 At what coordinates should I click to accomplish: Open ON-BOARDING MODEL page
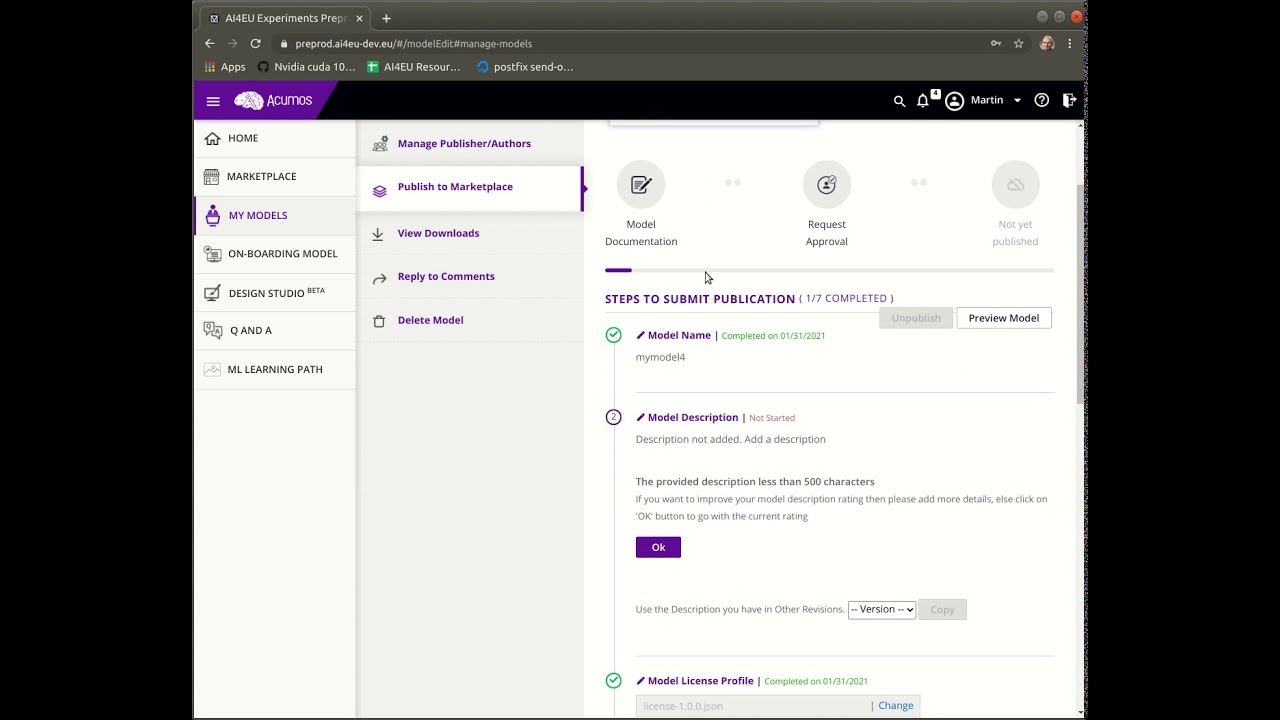coord(274,254)
